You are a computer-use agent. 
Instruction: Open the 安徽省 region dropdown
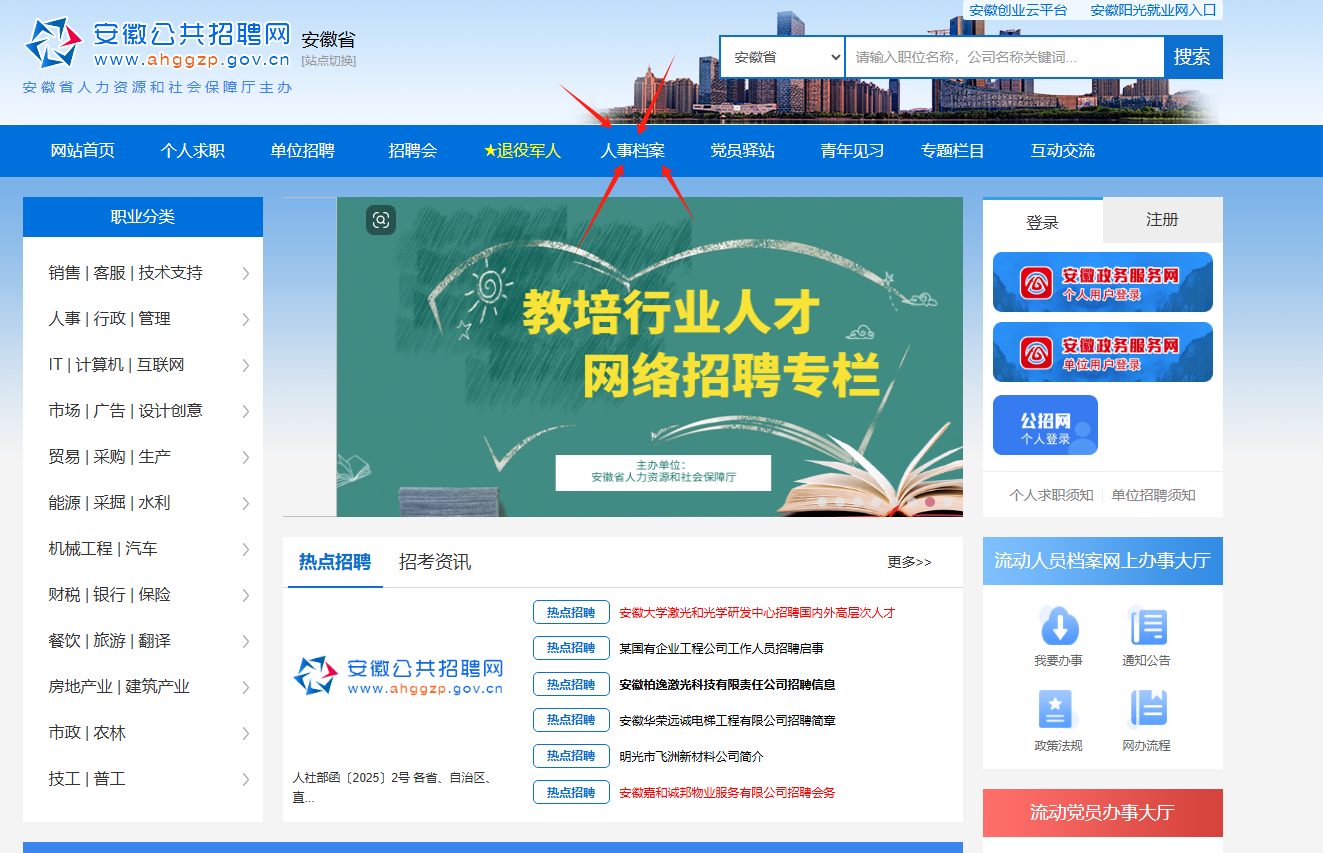(x=783, y=57)
